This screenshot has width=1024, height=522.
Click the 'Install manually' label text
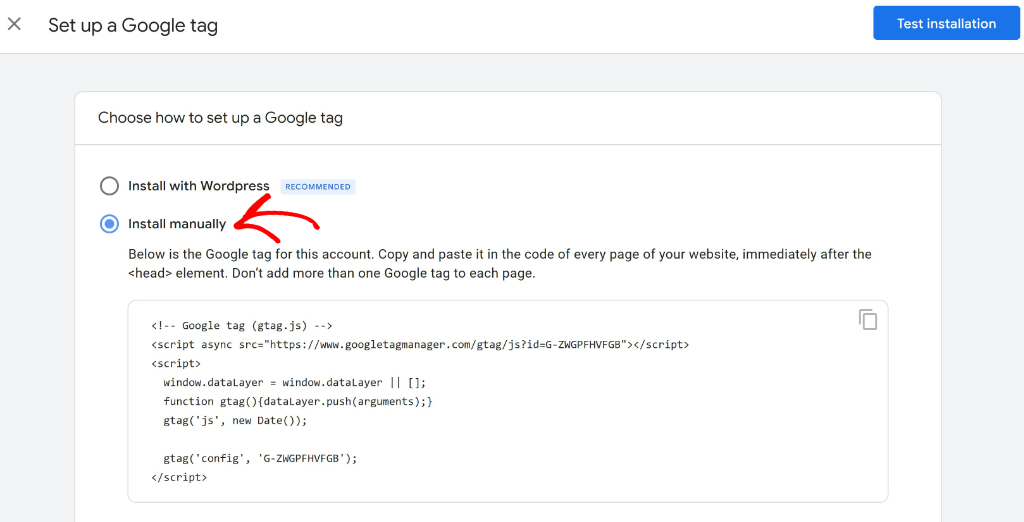(x=177, y=224)
